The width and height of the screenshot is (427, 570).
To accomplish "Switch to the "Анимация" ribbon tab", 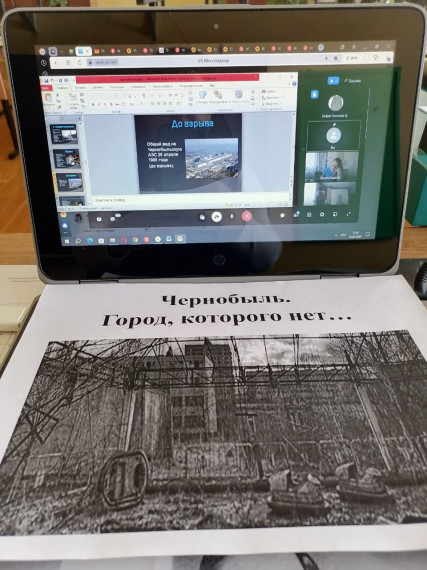I will click(x=138, y=87).
